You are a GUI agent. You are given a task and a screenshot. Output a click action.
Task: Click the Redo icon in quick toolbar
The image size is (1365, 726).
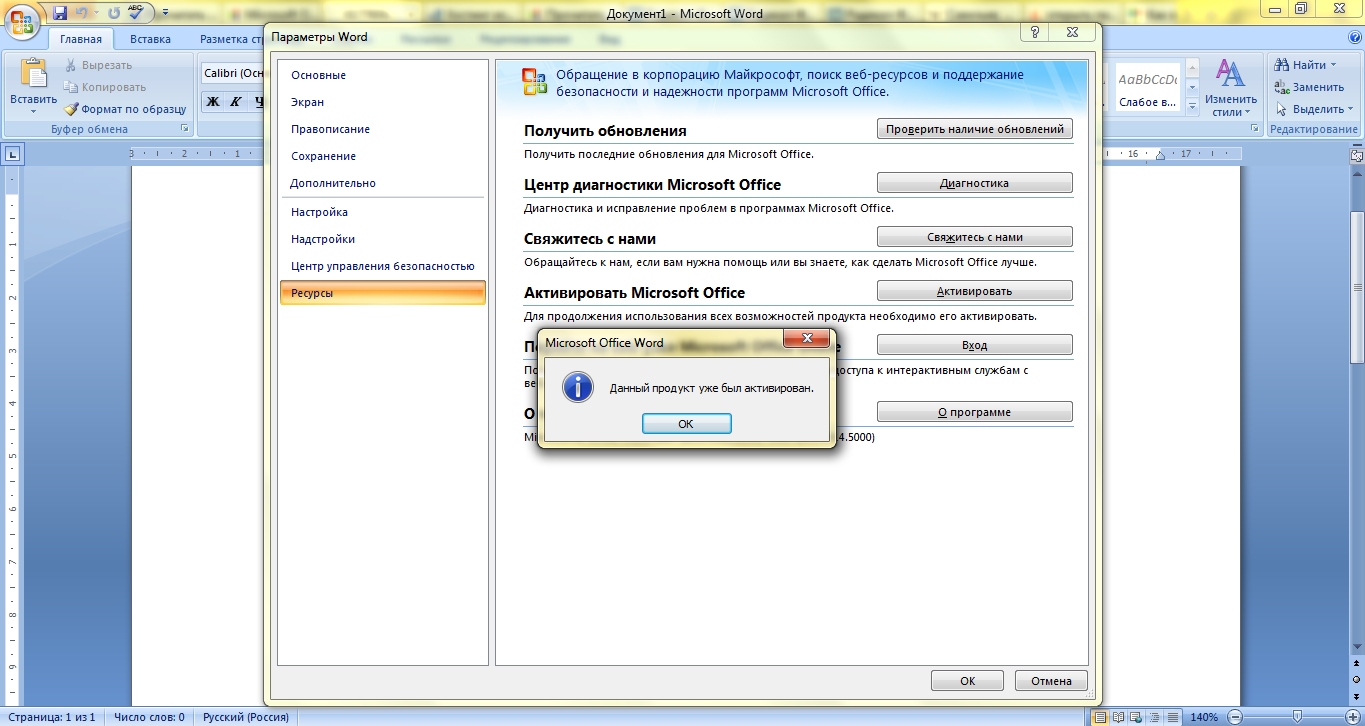tap(113, 13)
